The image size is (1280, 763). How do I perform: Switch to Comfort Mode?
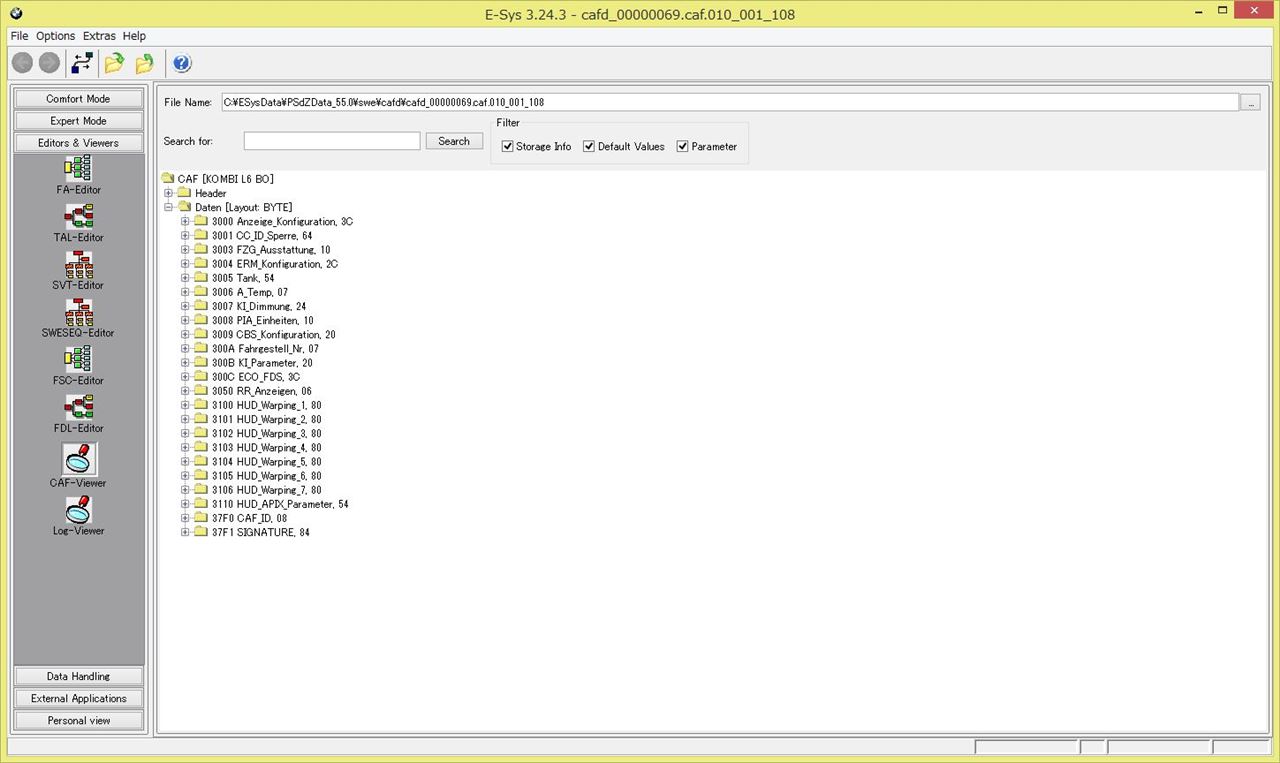[x=79, y=99]
